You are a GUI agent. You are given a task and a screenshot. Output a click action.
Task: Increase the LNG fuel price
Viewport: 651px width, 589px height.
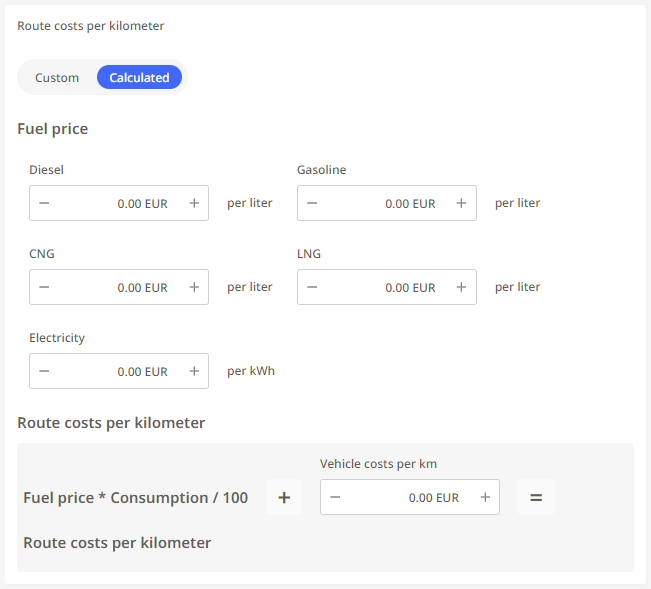click(x=461, y=287)
